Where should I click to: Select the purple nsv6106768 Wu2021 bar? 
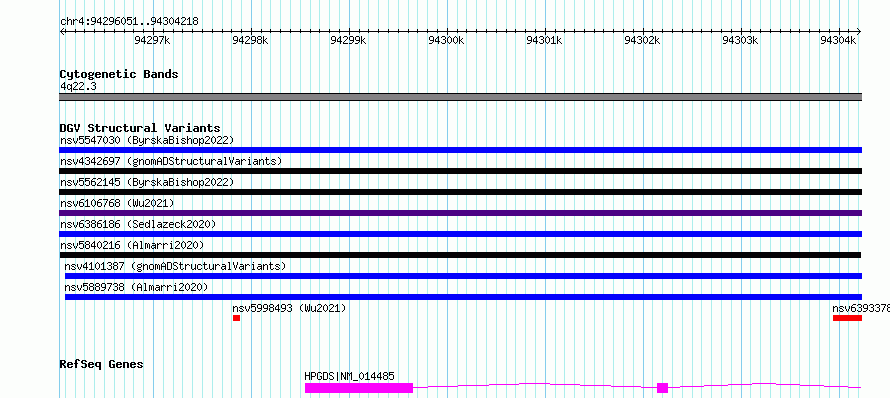point(460,213)
